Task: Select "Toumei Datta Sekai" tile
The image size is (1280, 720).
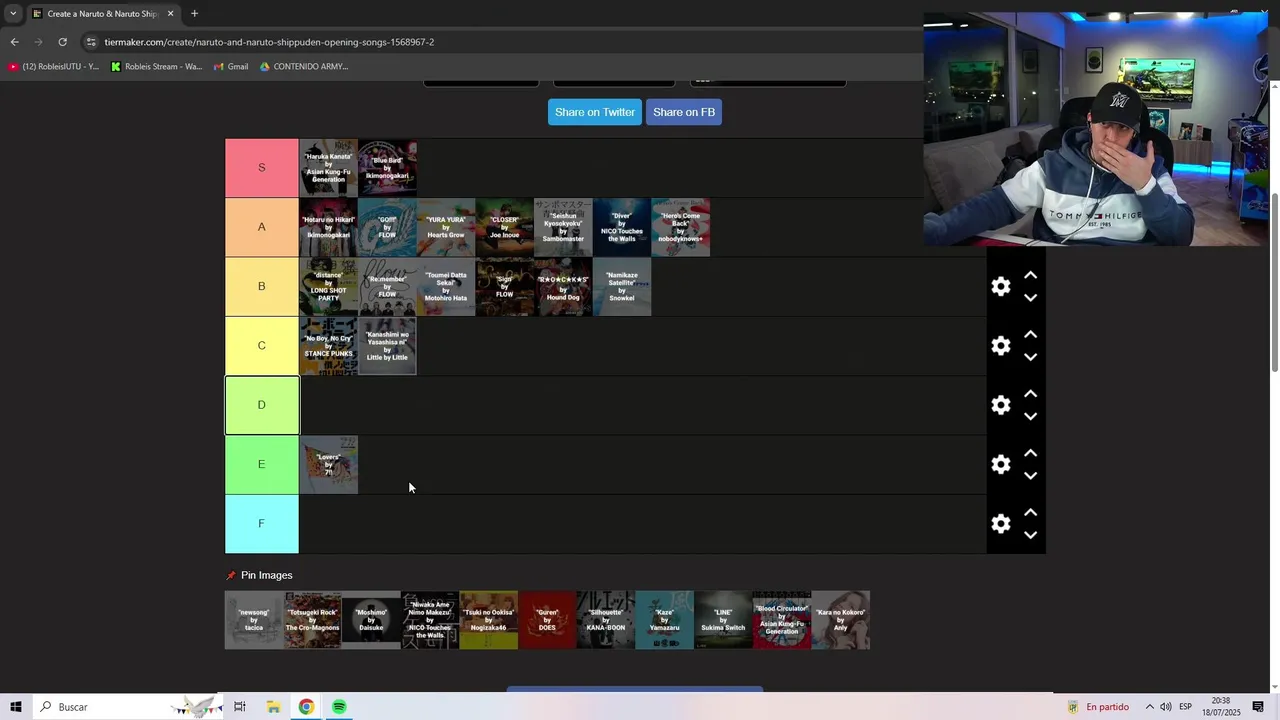Action: pos(446,287)
